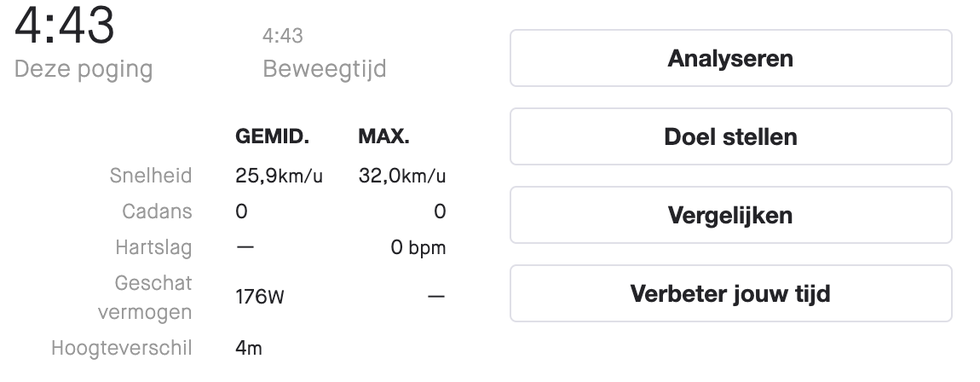Click the Hoogteverschil row label
This screenshot has width=980, height=382.
(122, 348)
